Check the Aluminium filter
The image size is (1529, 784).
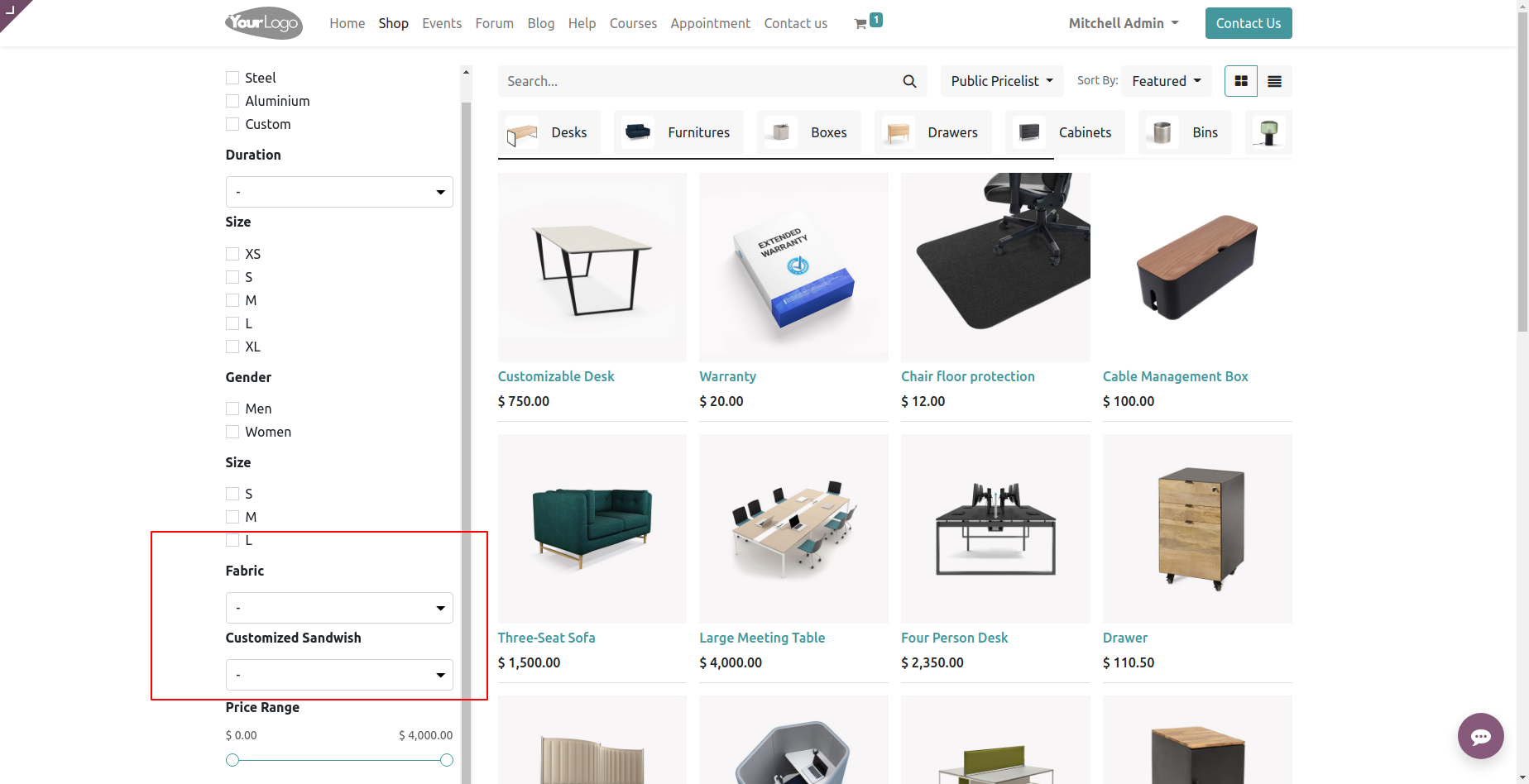[x=232, y=101]
